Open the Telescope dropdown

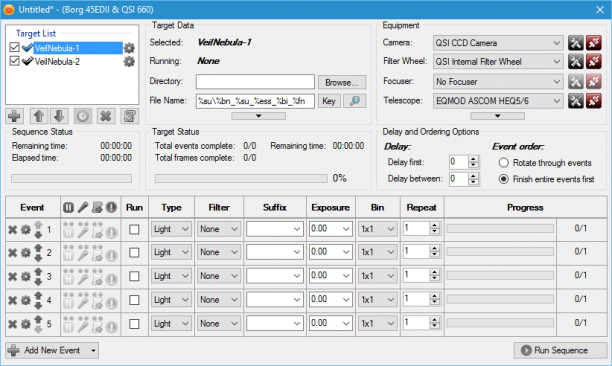[498, 101]
